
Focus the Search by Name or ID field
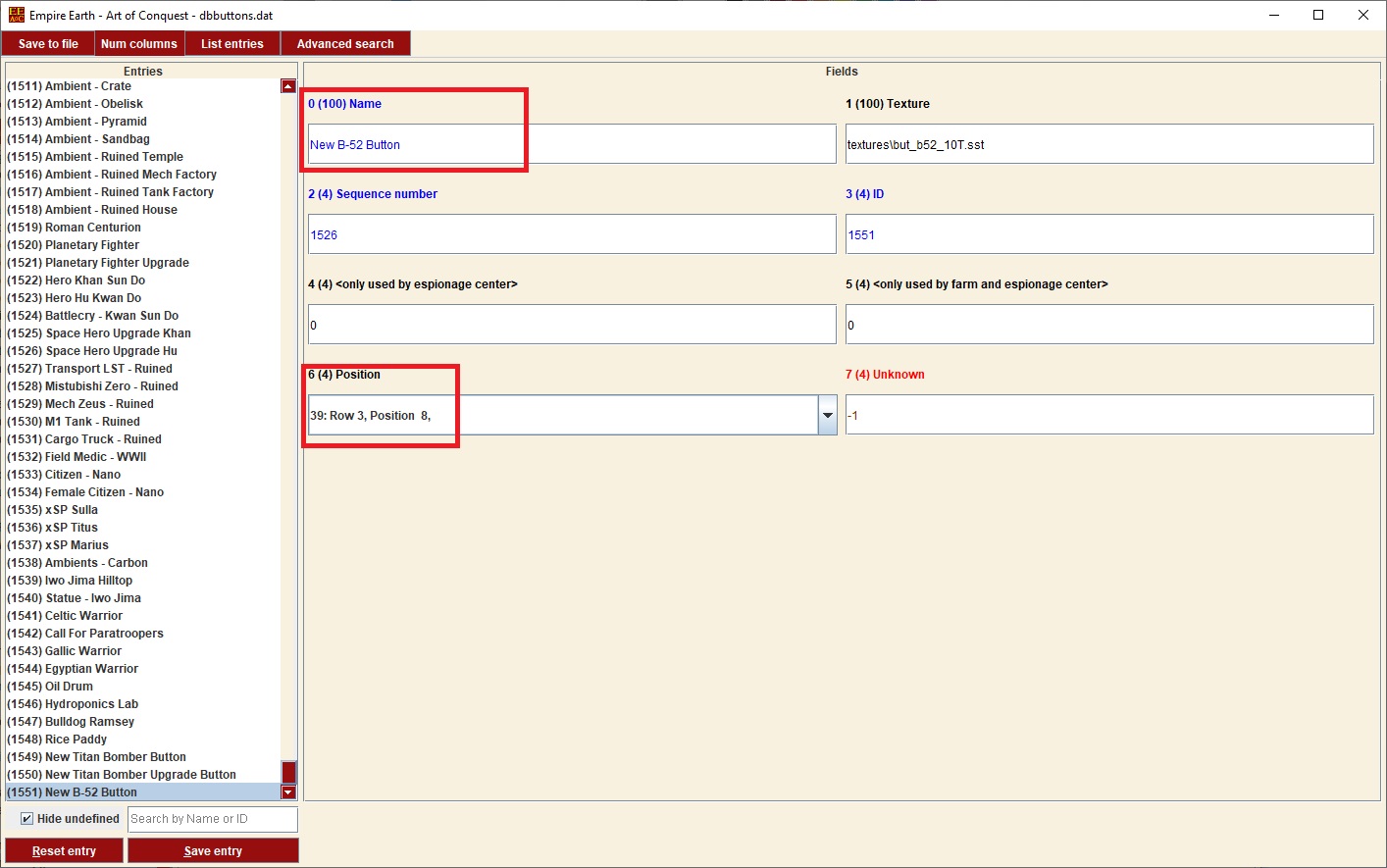(x=213, y=819)
